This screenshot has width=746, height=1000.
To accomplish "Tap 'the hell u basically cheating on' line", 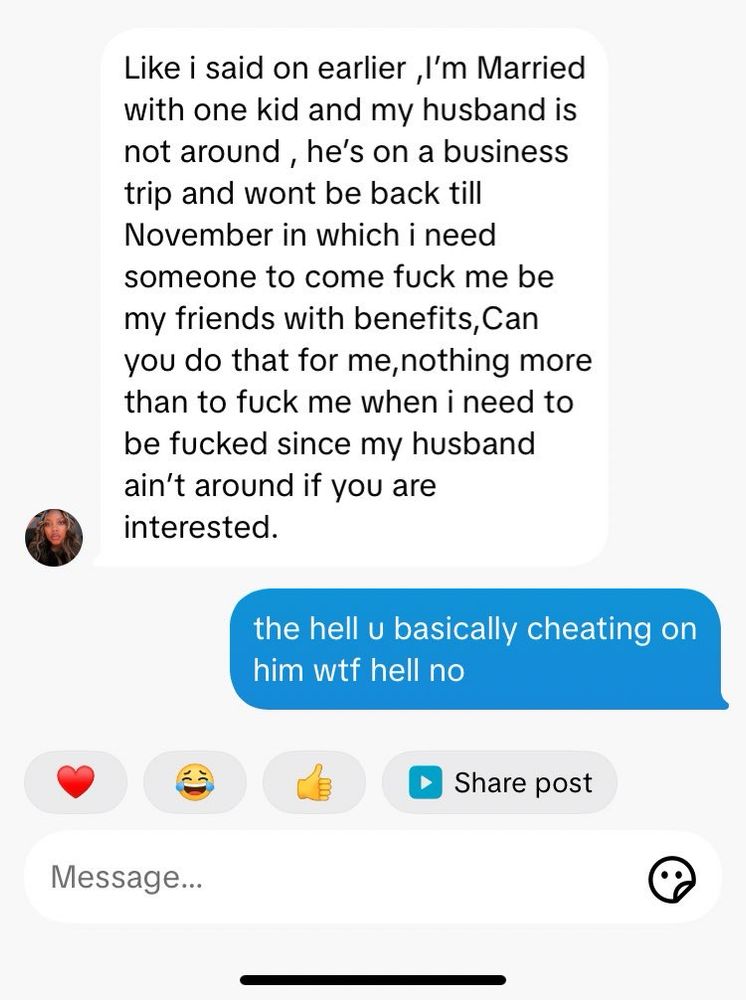I will pyautogui.click(x=475, y=629).
